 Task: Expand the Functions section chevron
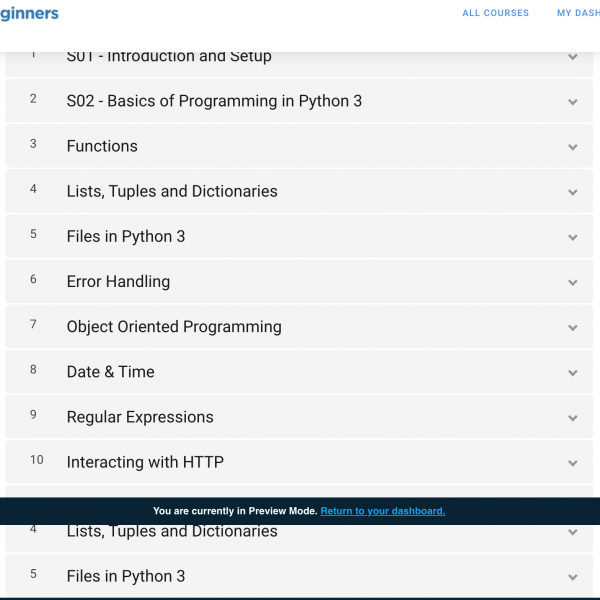click(572, 147)
